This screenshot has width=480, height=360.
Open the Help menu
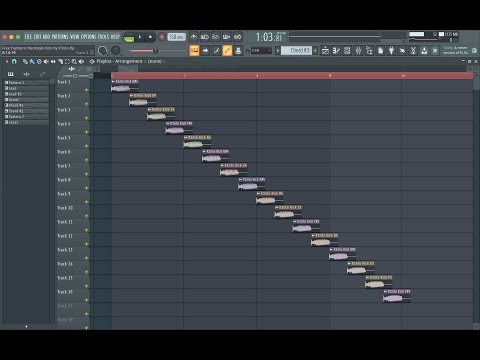(x=115, y=37)
